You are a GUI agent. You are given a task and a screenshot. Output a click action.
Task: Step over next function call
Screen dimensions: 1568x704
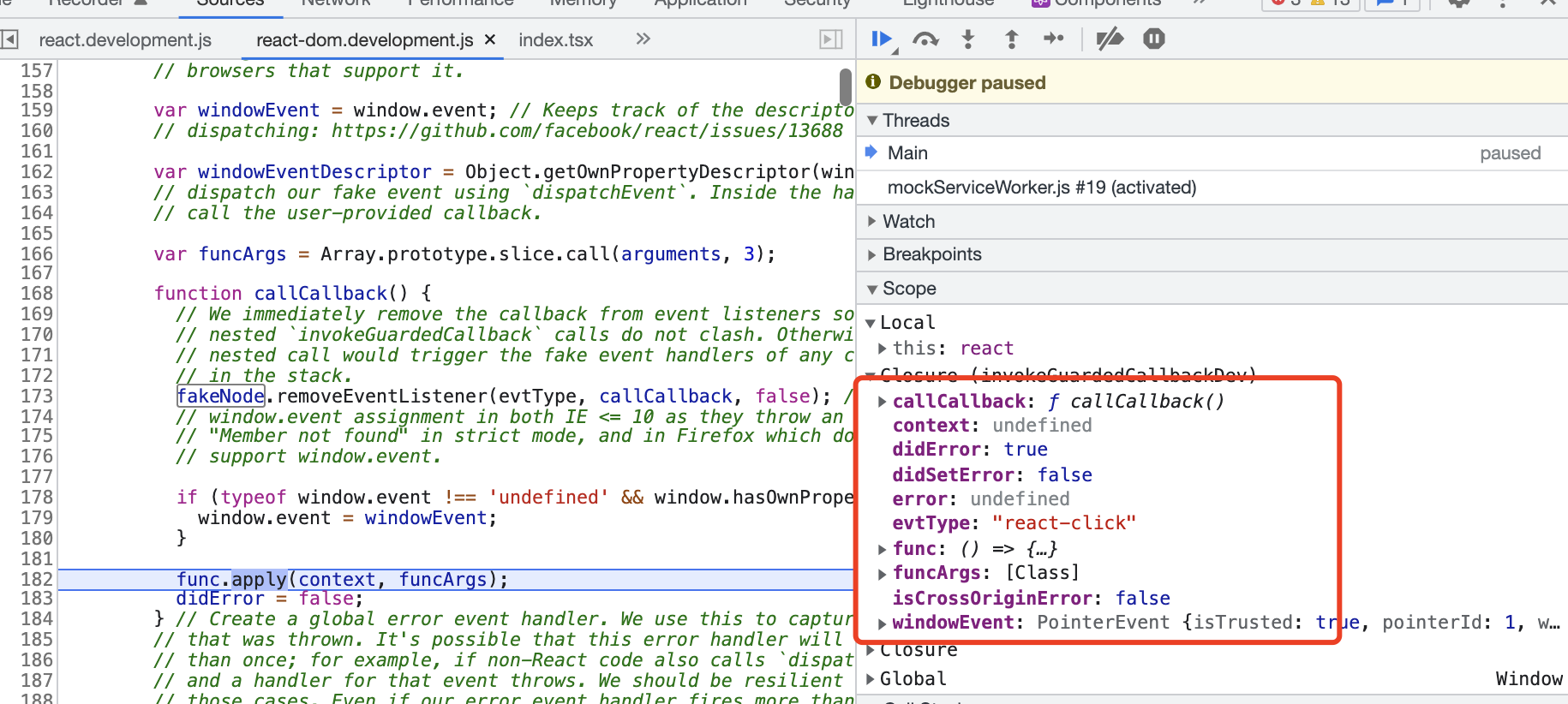pos(925,39)
